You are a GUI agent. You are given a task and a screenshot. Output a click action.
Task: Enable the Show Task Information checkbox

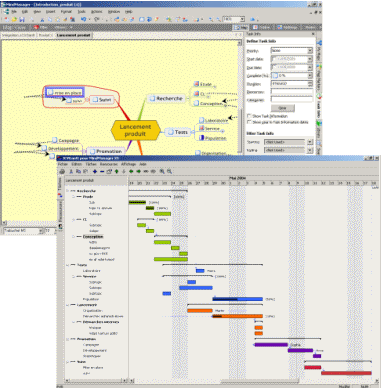[249, 116]
